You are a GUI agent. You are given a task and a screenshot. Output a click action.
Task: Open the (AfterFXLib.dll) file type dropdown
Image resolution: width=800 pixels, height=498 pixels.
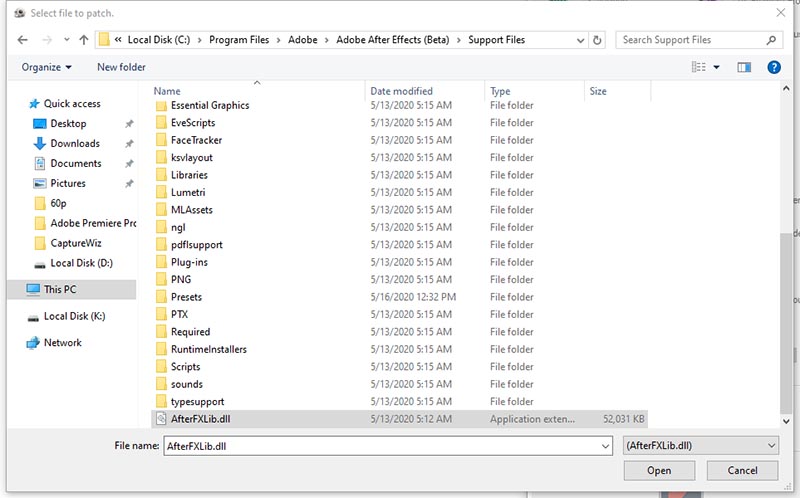[x=701, y=446]
